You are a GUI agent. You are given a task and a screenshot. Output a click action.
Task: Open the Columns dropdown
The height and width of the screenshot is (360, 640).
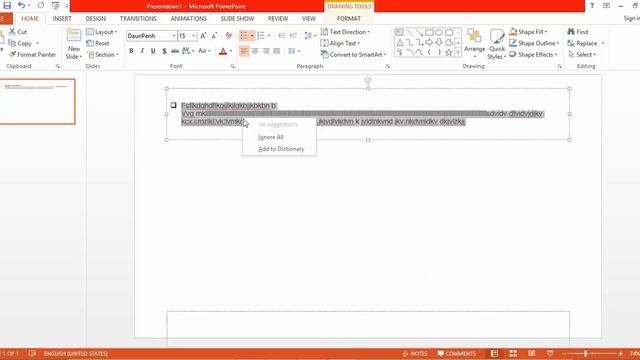pyautogui.click(x=294, y=51)
